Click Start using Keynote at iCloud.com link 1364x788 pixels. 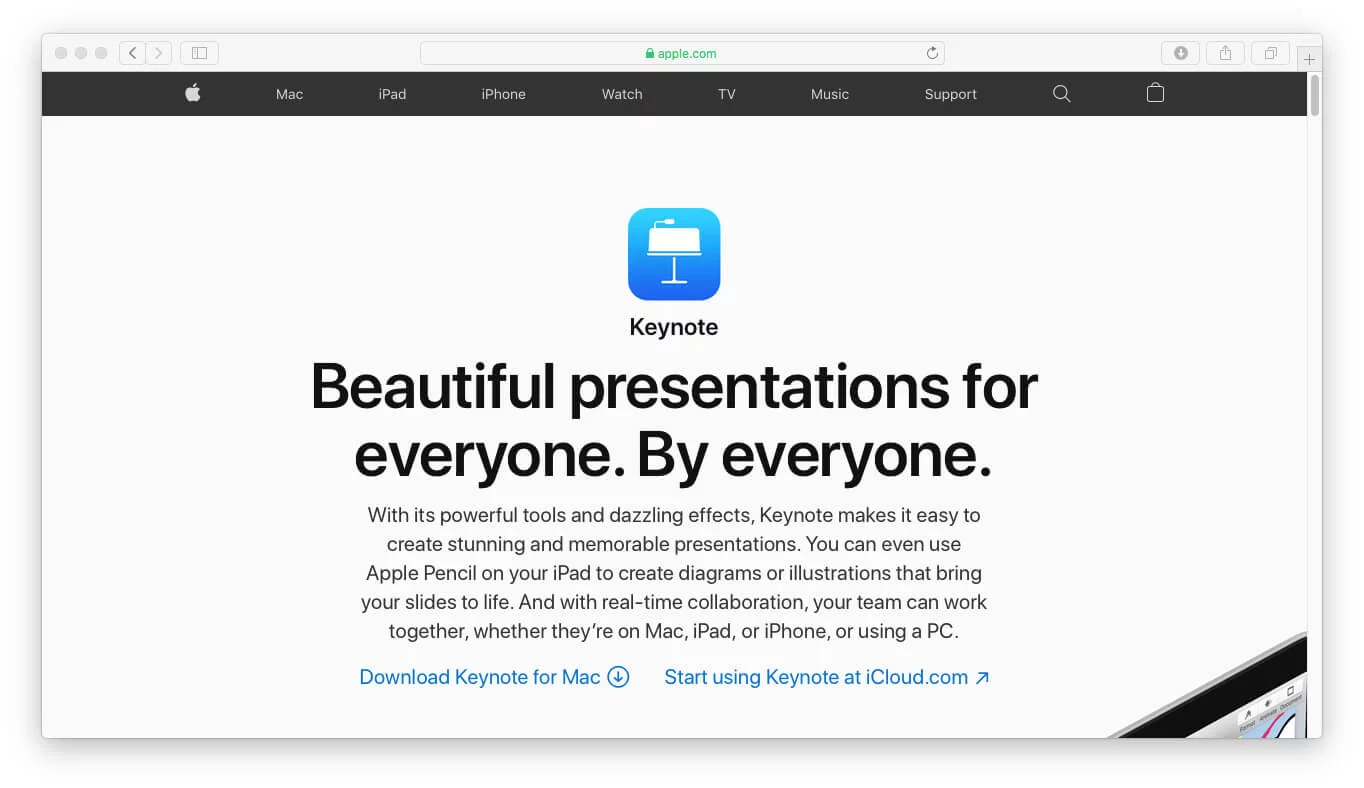pos(827,677)
